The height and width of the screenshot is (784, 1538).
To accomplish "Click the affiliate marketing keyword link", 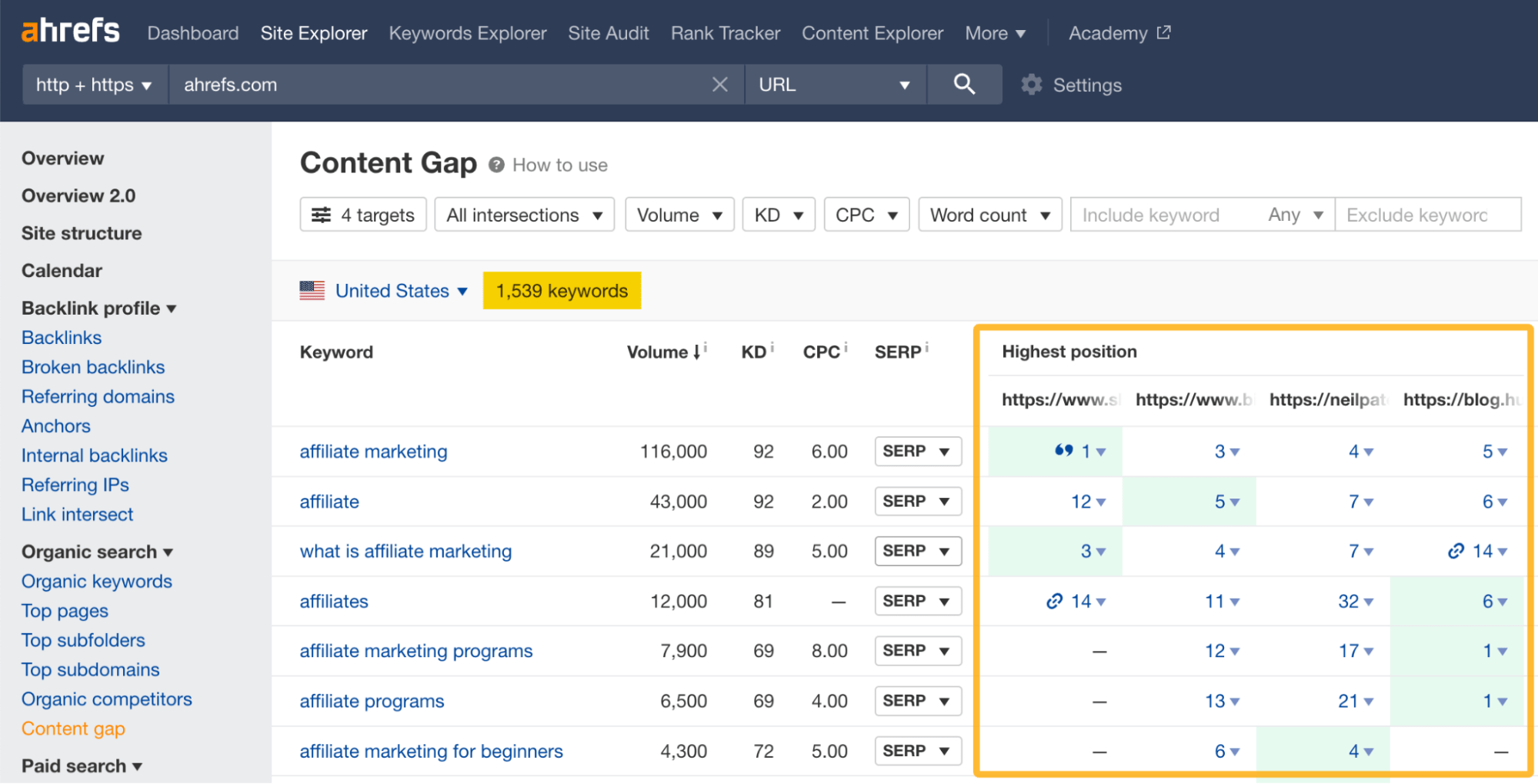I will [x=373, y=451].
